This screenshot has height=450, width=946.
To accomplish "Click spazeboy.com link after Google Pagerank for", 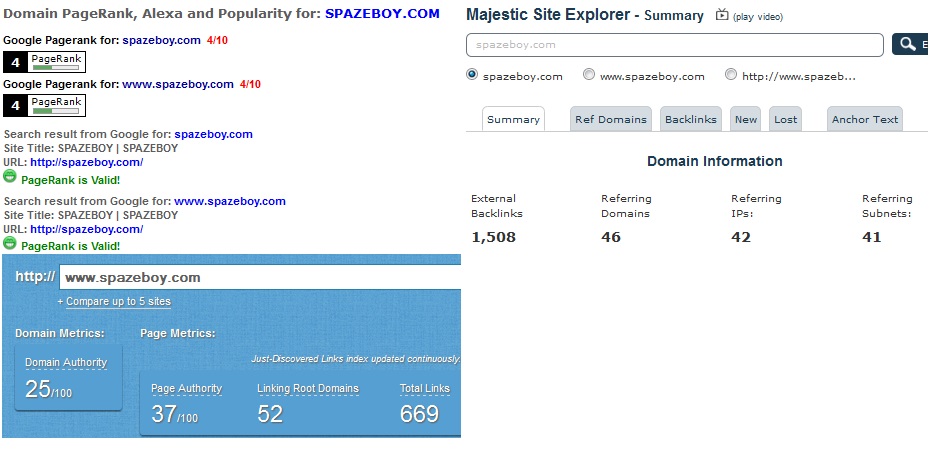I will 161,40.
